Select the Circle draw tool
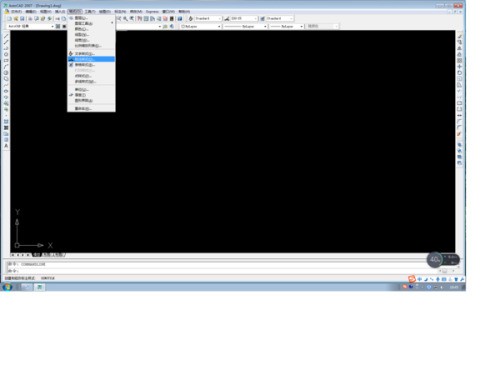This screenshot has height=375, width=500. click(6, 73)
